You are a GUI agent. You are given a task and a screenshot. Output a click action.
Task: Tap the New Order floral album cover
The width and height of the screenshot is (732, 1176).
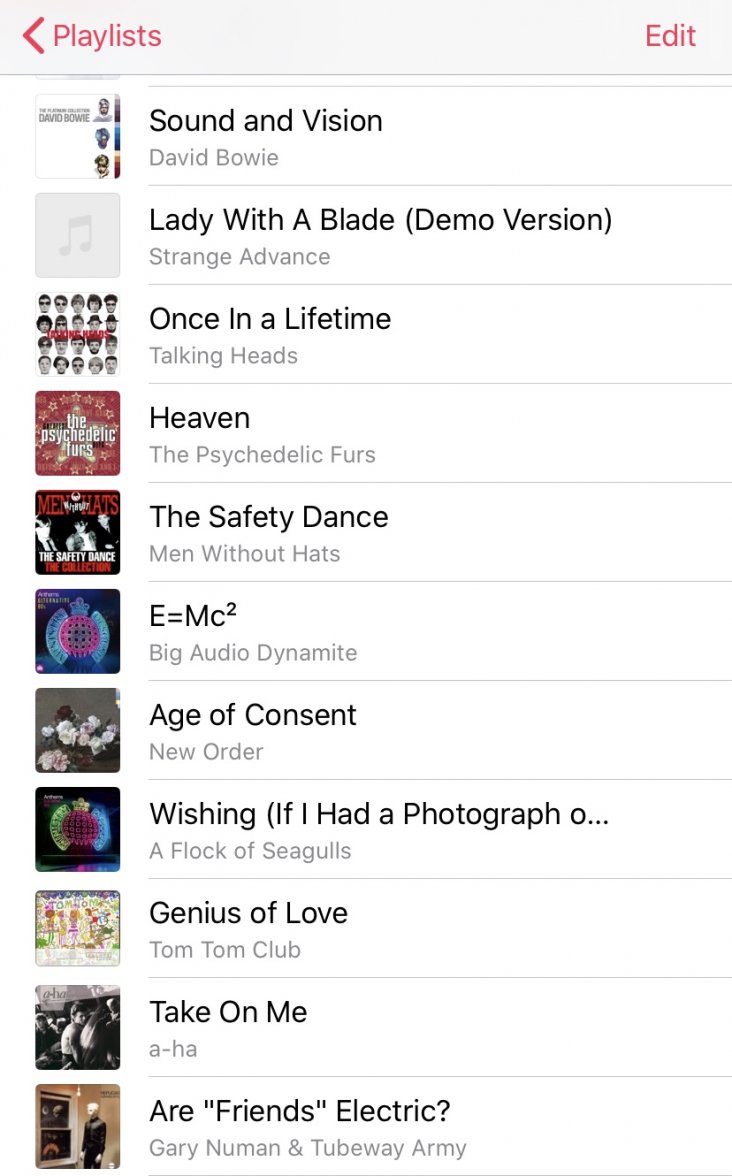coord(78,730)
